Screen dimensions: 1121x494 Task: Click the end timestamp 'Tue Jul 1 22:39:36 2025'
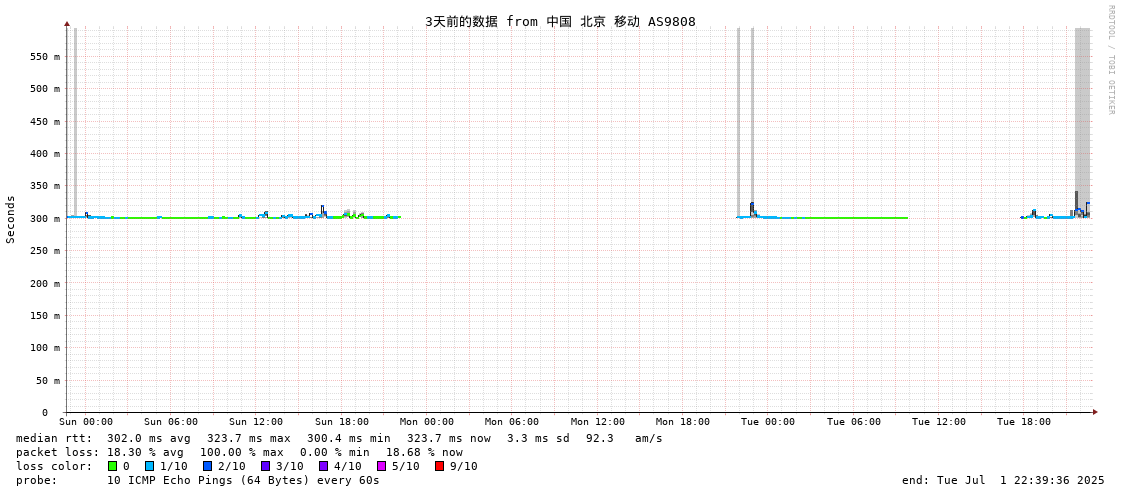(1019, 480)
